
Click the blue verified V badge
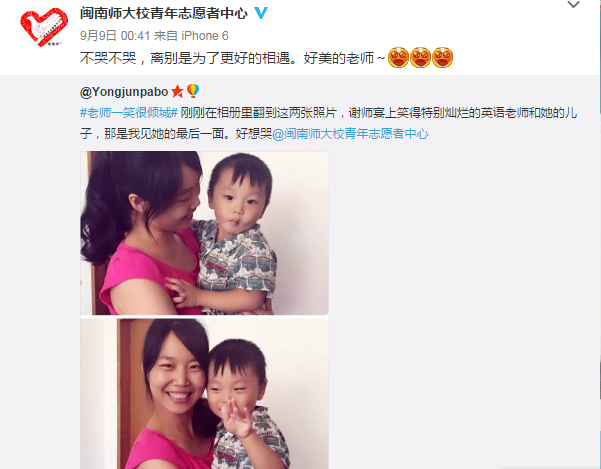pos(261,13)
